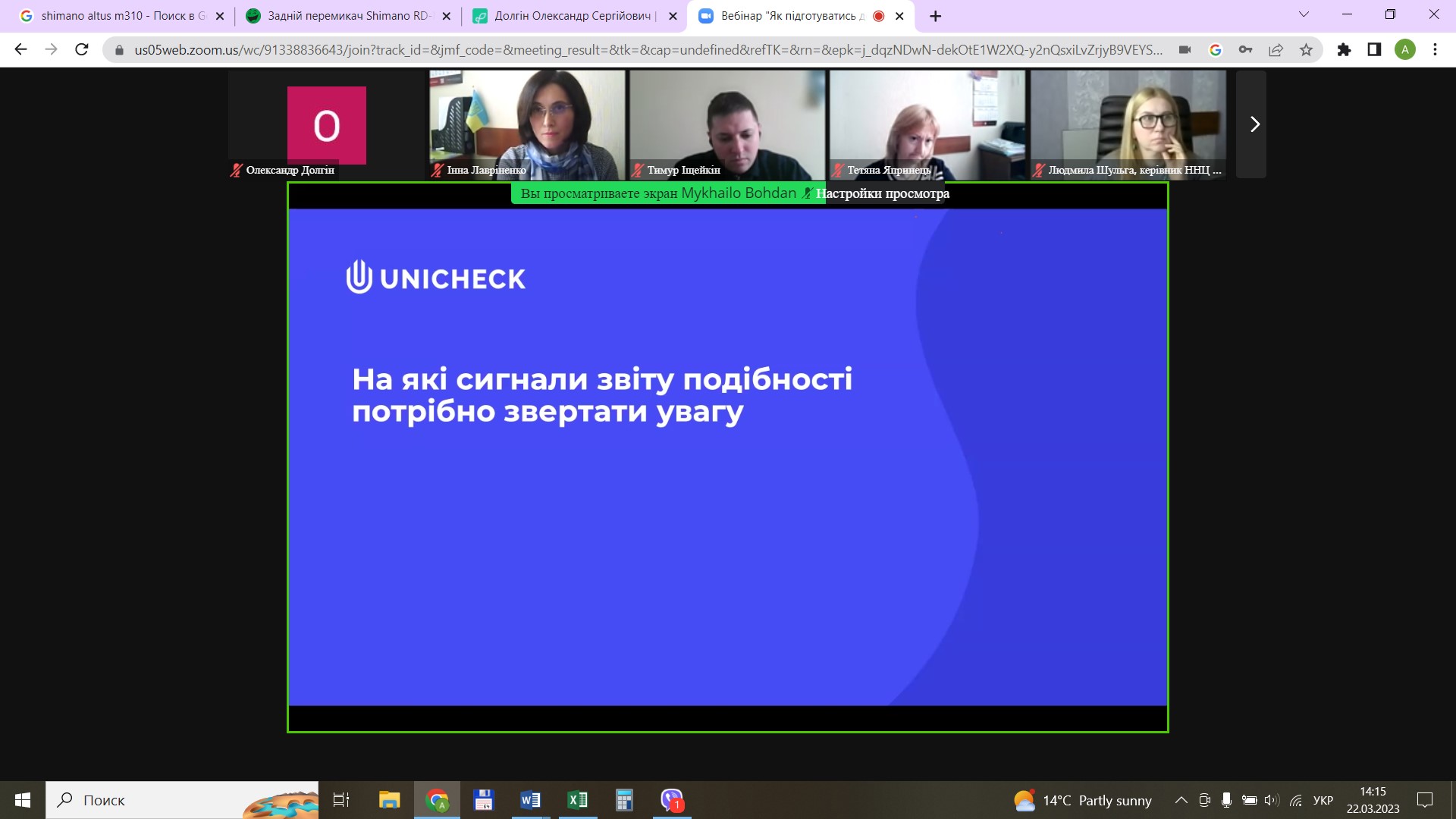Open File Explorer from the taskbar
1456x819 pixels.
coord(389,800)
